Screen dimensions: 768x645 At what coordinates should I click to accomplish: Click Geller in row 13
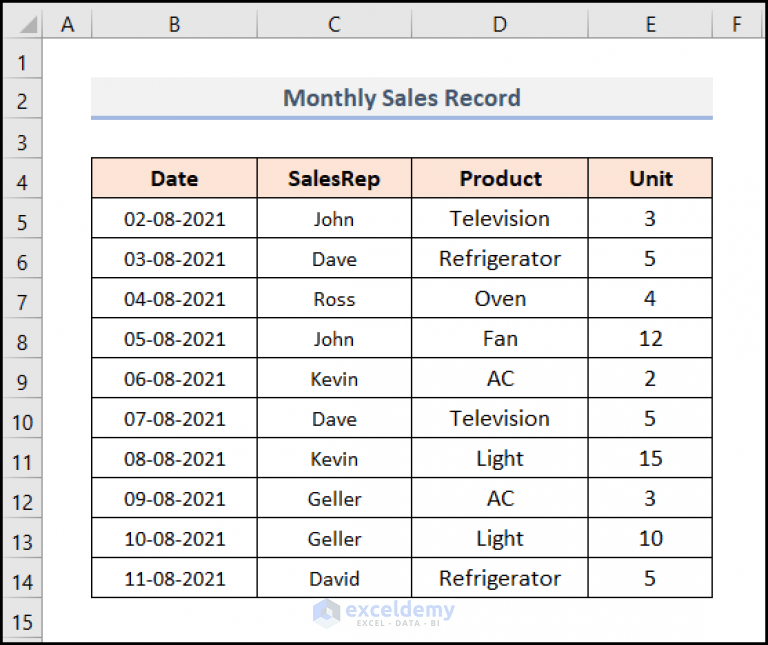click(x=334, y=538)
